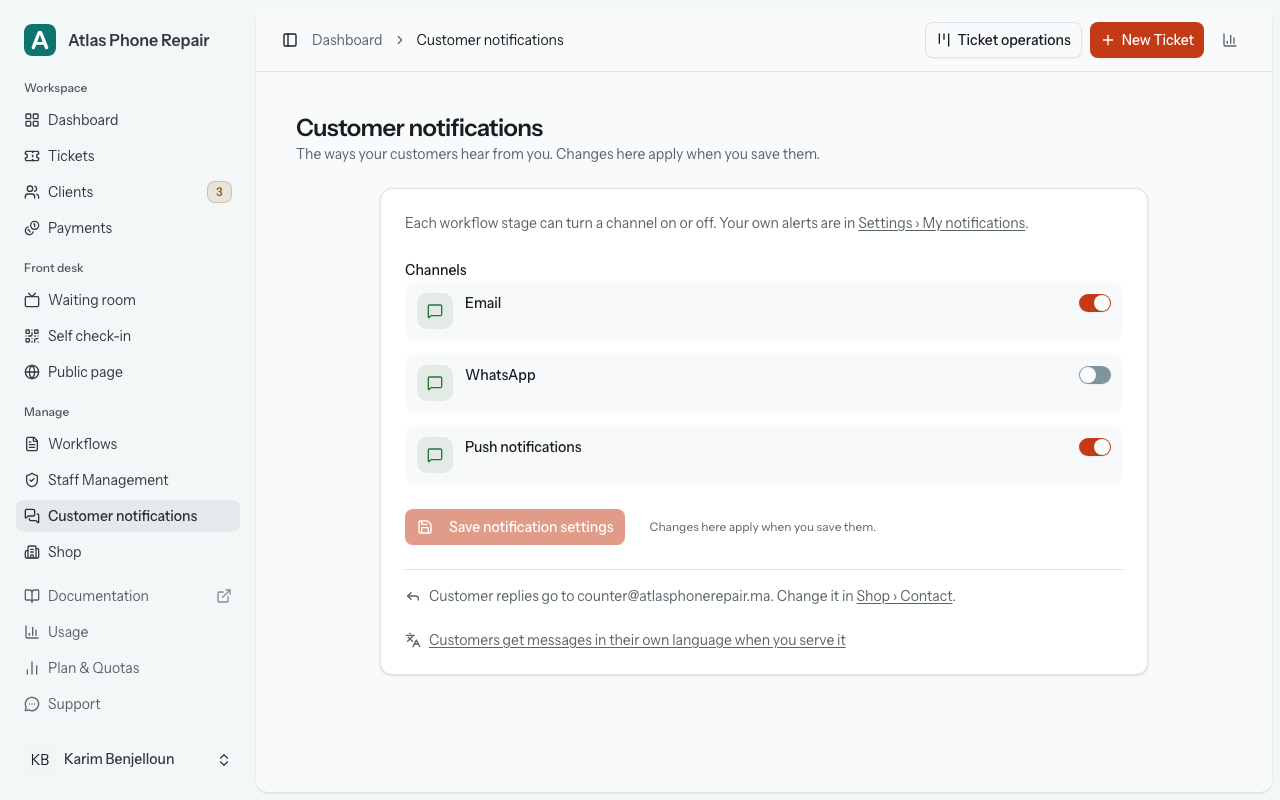The width and height of the screenshot is (1280, 800).
Task: Open Support in the sidebar
Action: point(128,704)
